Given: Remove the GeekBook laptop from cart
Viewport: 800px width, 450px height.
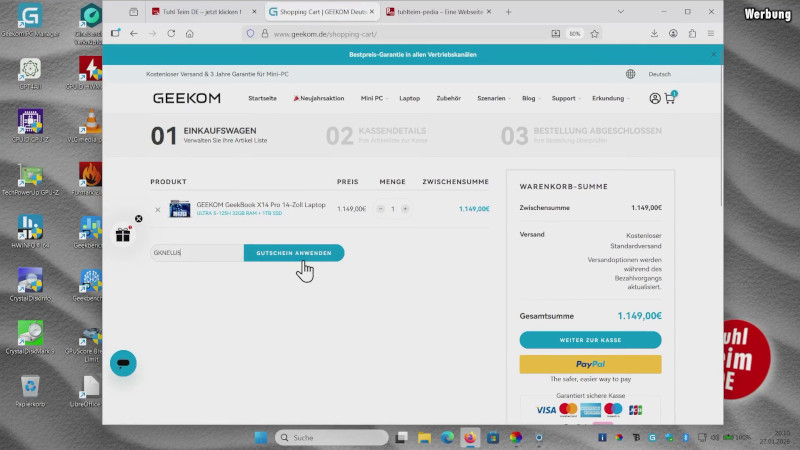Looking at the screenshot, I should (157, 209).
